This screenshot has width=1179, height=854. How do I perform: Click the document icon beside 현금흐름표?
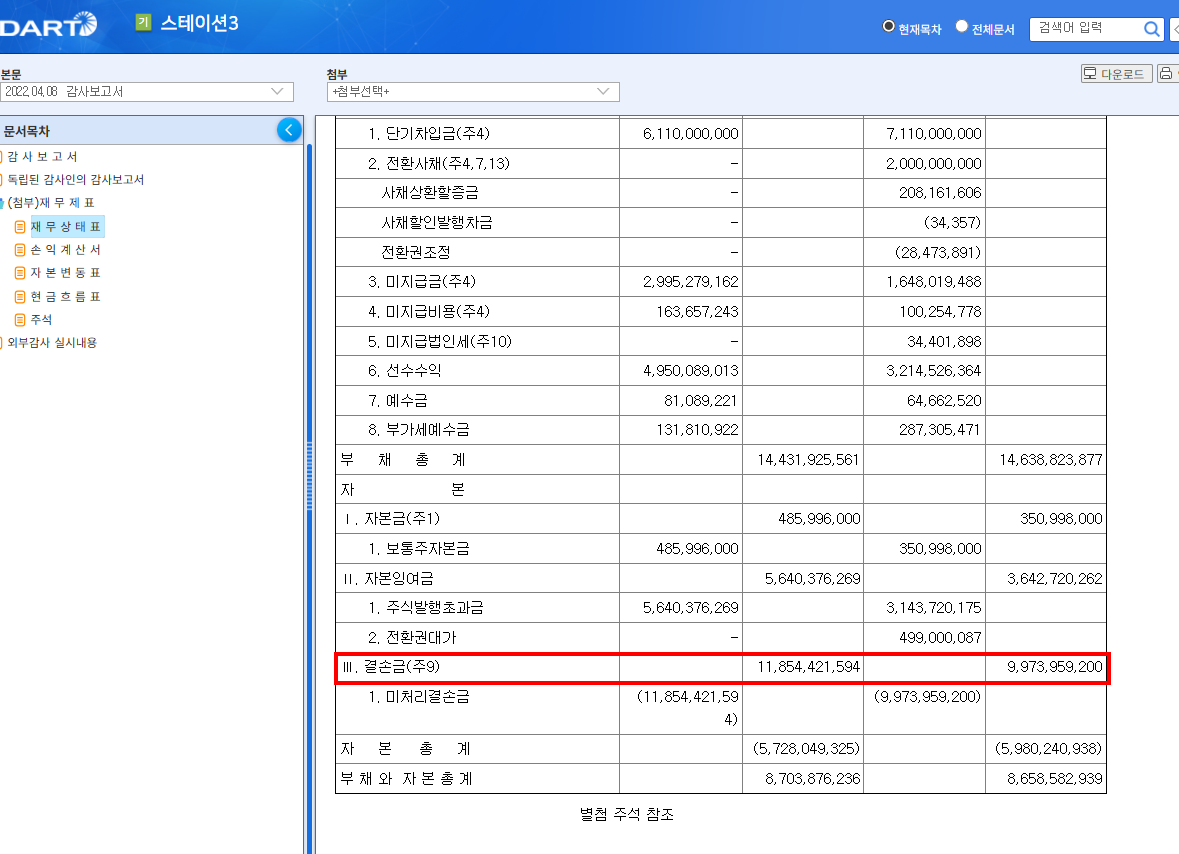[20, 297]
